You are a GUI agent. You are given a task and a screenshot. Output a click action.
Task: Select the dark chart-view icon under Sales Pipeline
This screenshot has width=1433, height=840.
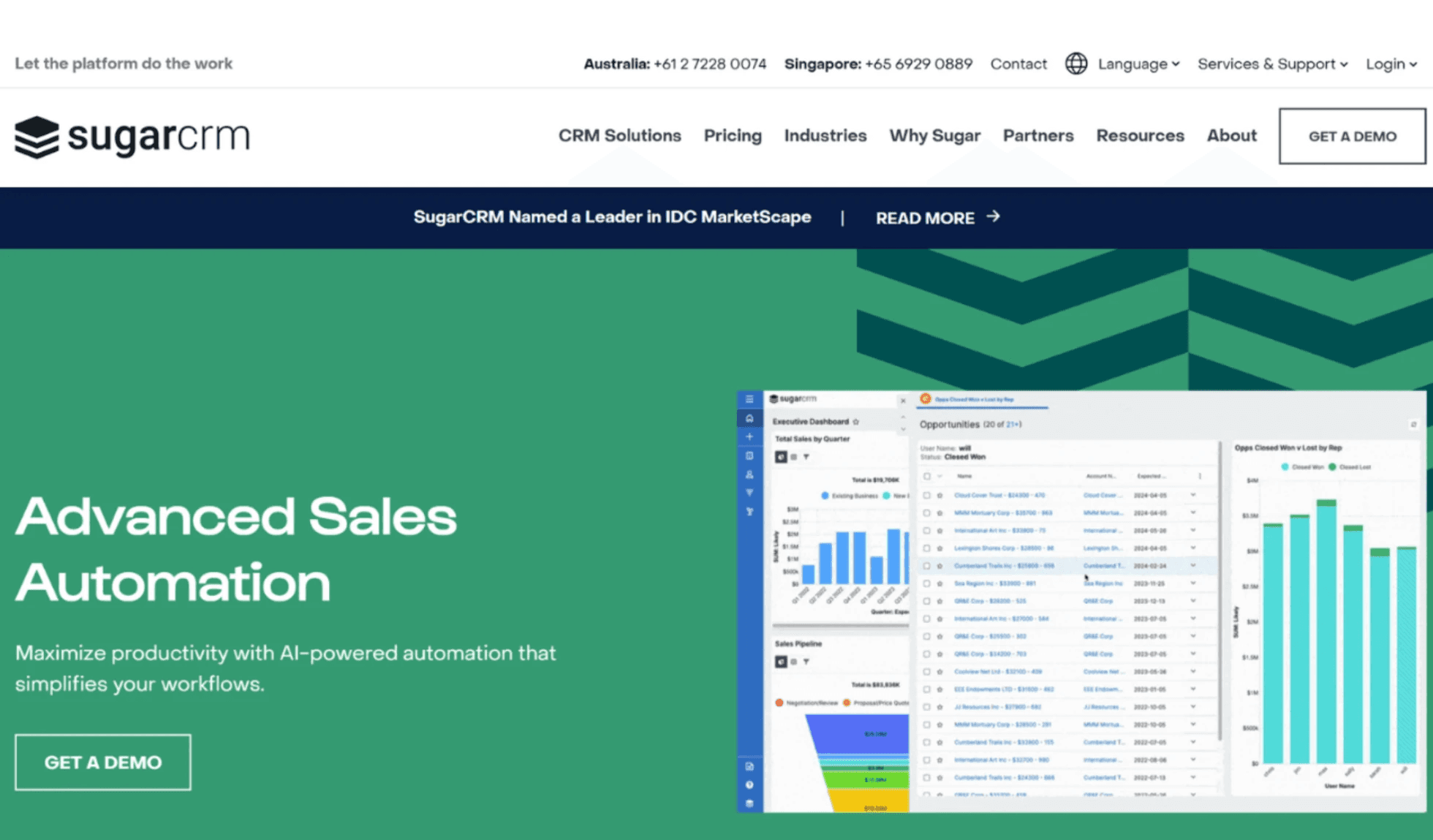[x=781, y=662]
